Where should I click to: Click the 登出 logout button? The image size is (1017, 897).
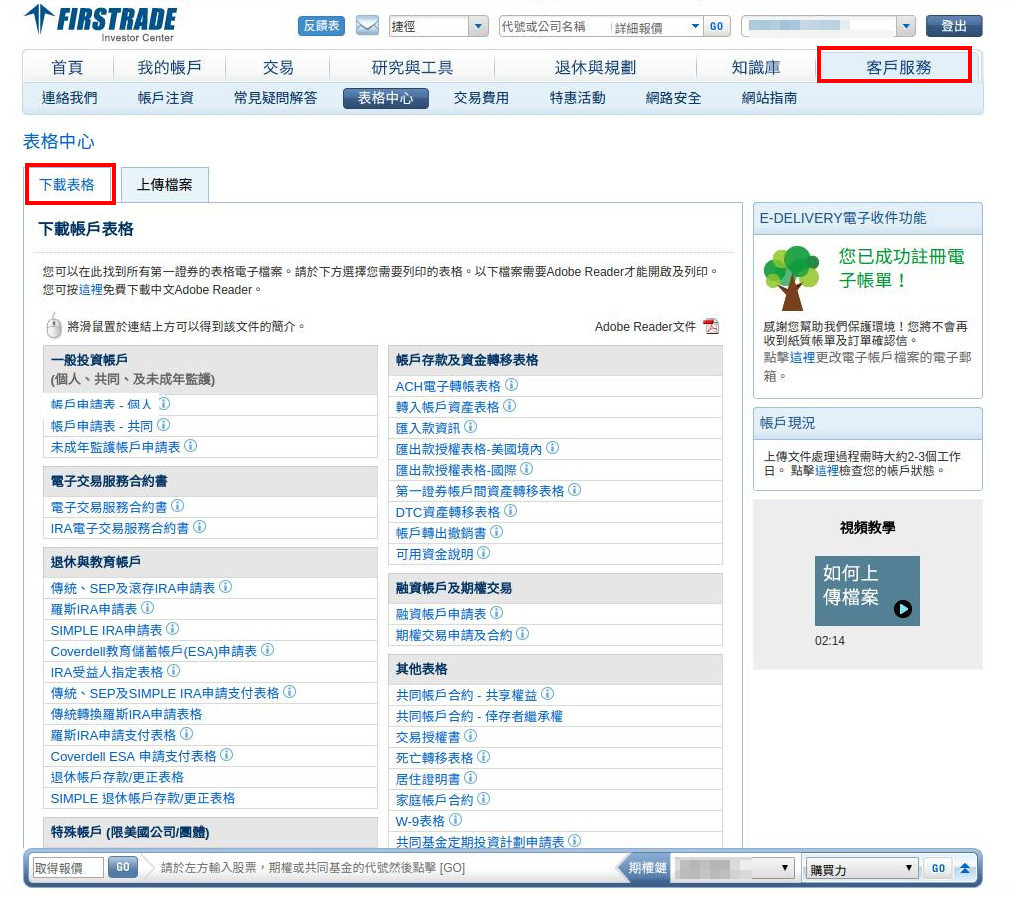(953, 26)
